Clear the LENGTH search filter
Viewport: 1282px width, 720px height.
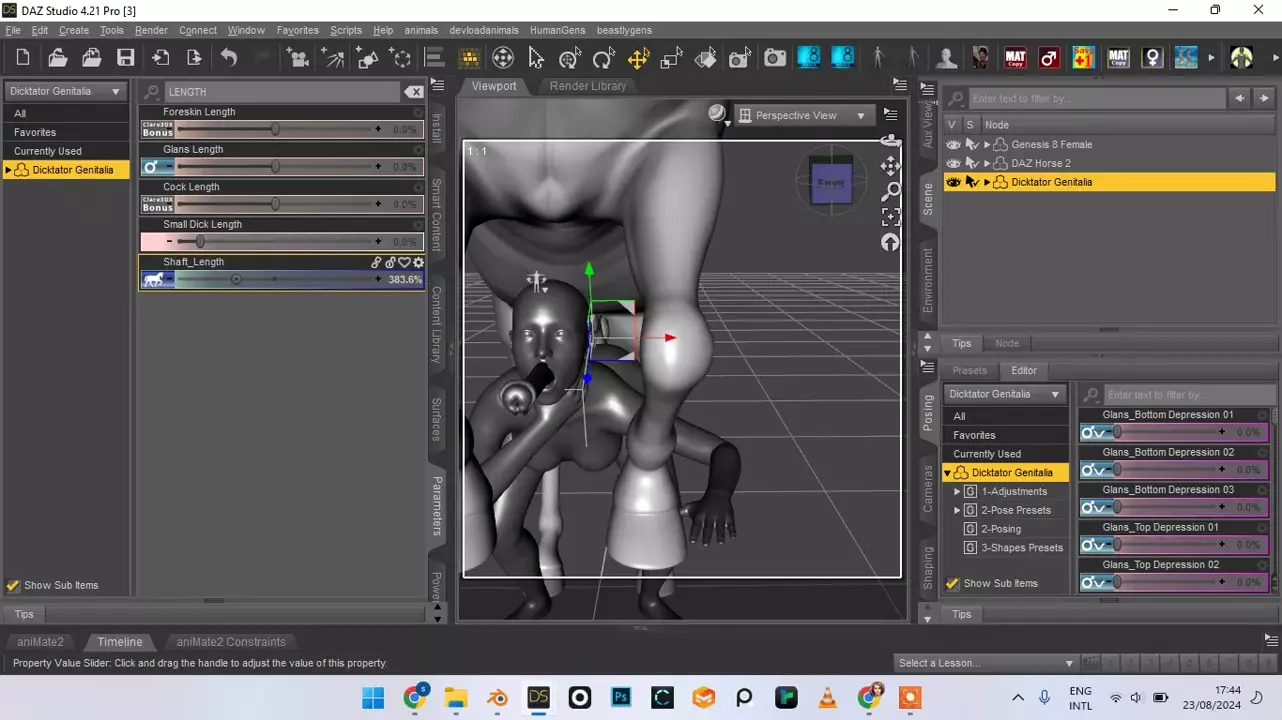coord(413,92)
